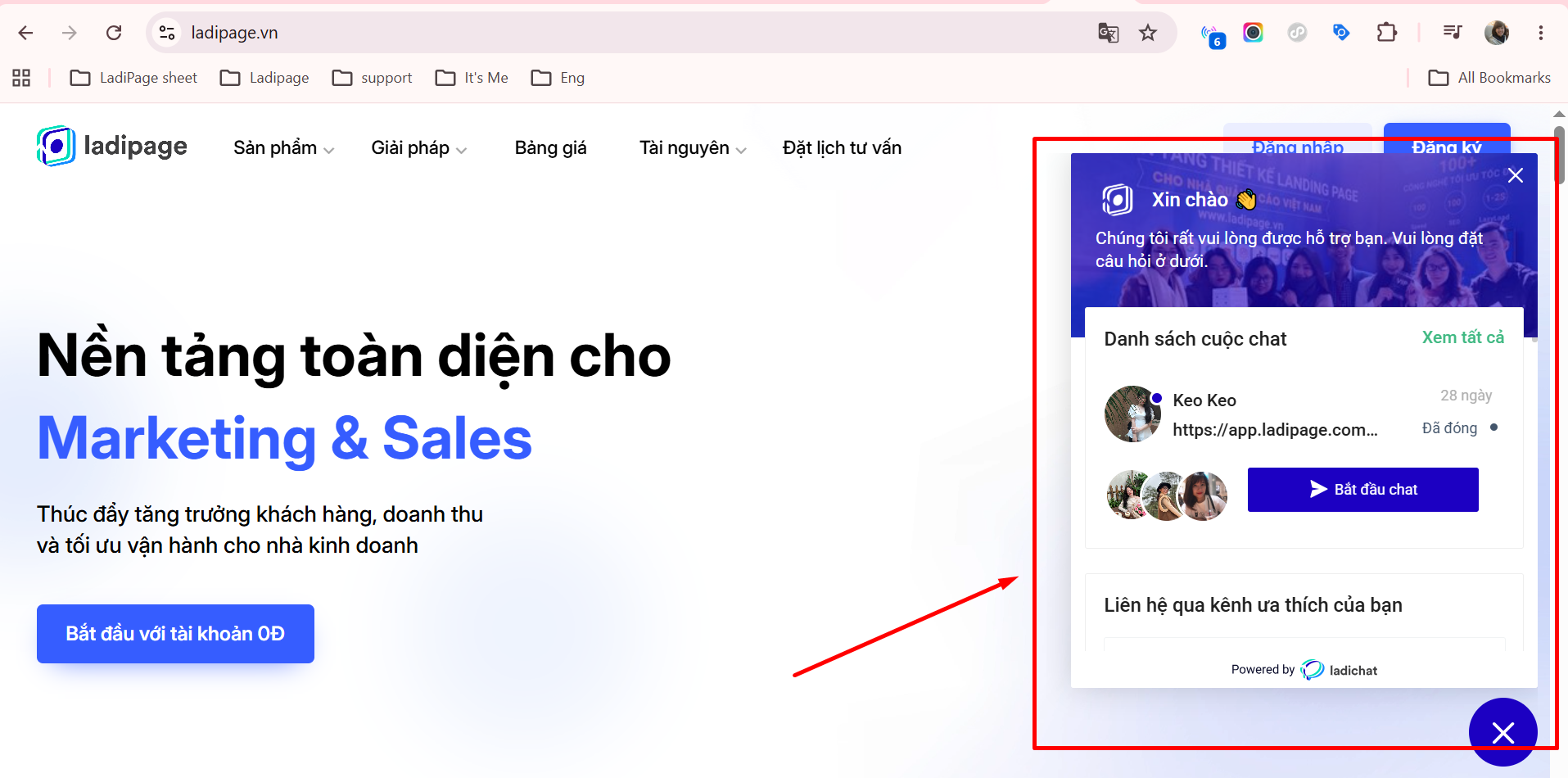The width and height of the screenshot is (1568, 778).
Task: Reload the ladipage.vn page
Action: pyautogui.click(x=114, y=33)
